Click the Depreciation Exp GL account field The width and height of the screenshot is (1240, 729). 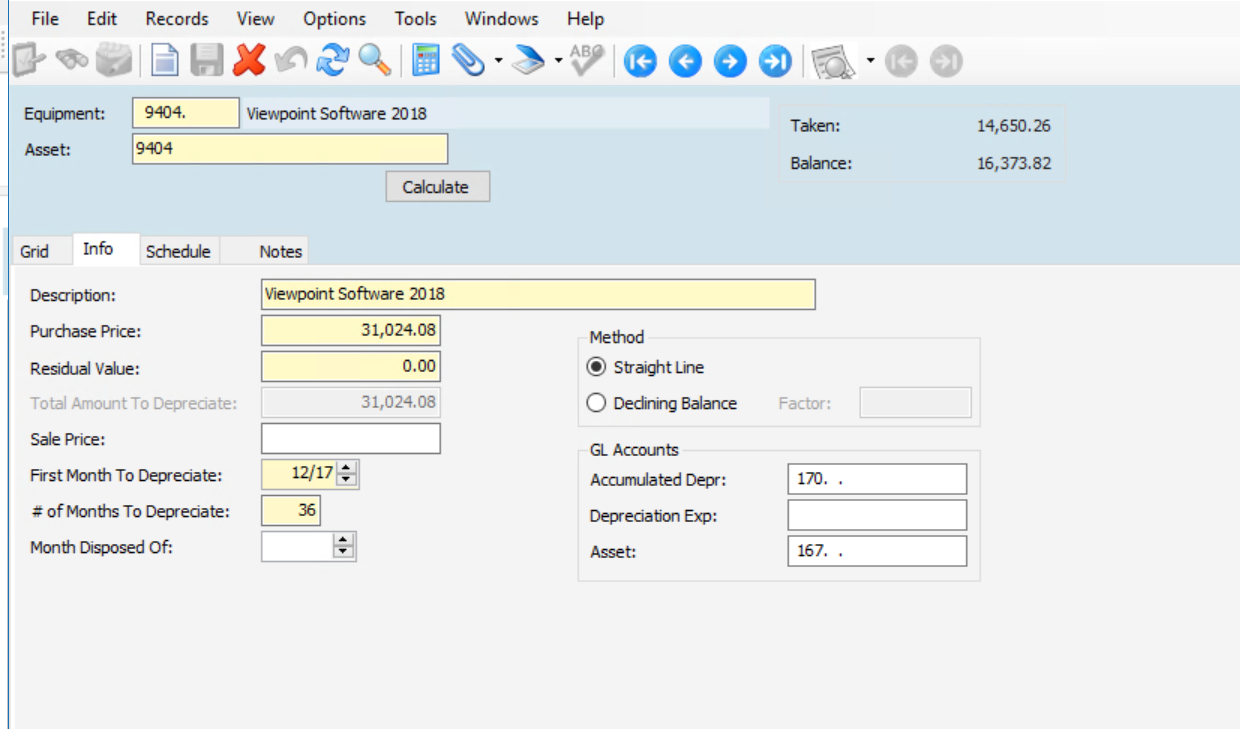(x=877, y=515)
